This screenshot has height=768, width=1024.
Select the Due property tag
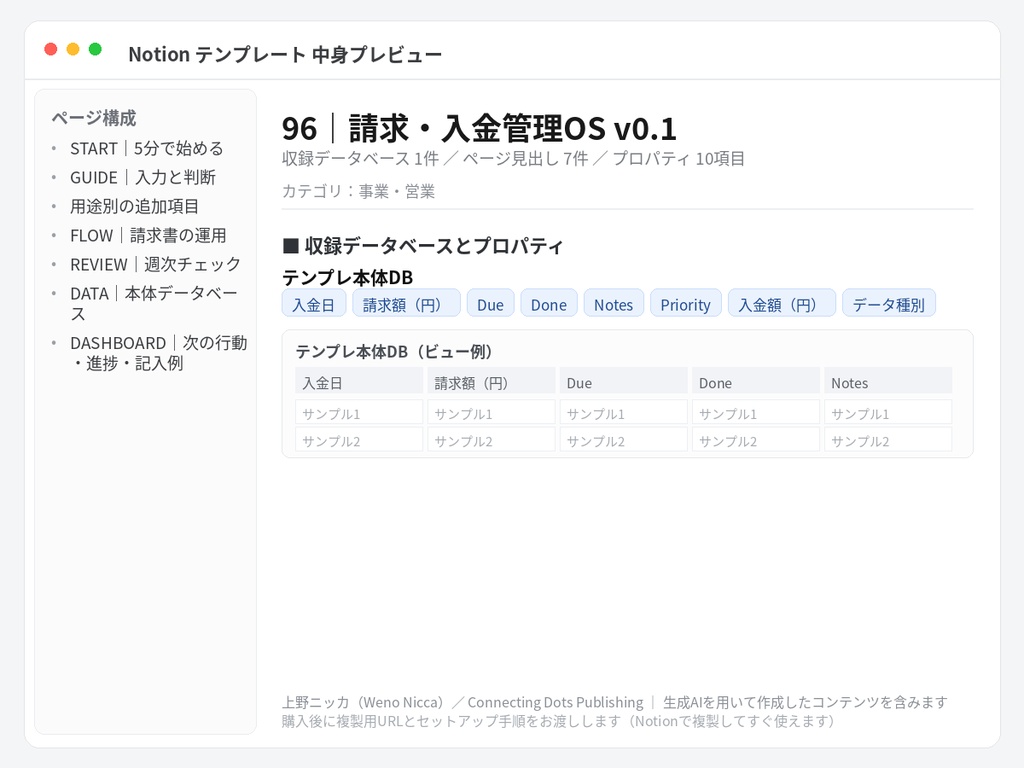click(490, 303)
